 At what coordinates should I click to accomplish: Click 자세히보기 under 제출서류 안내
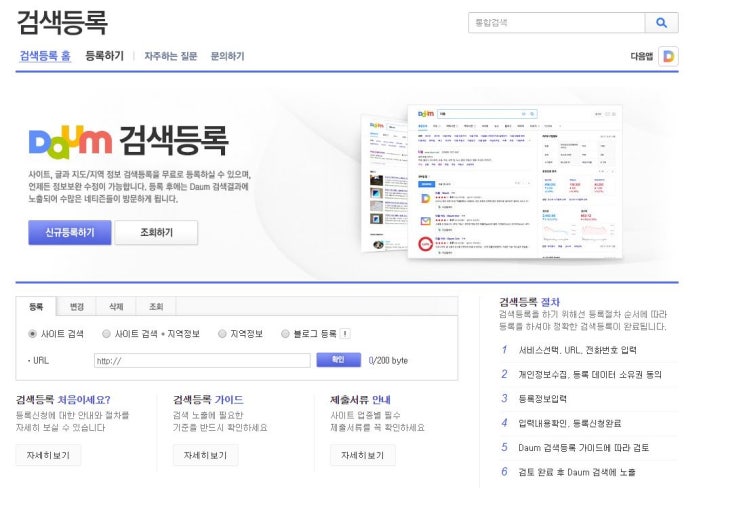[362, 455]
